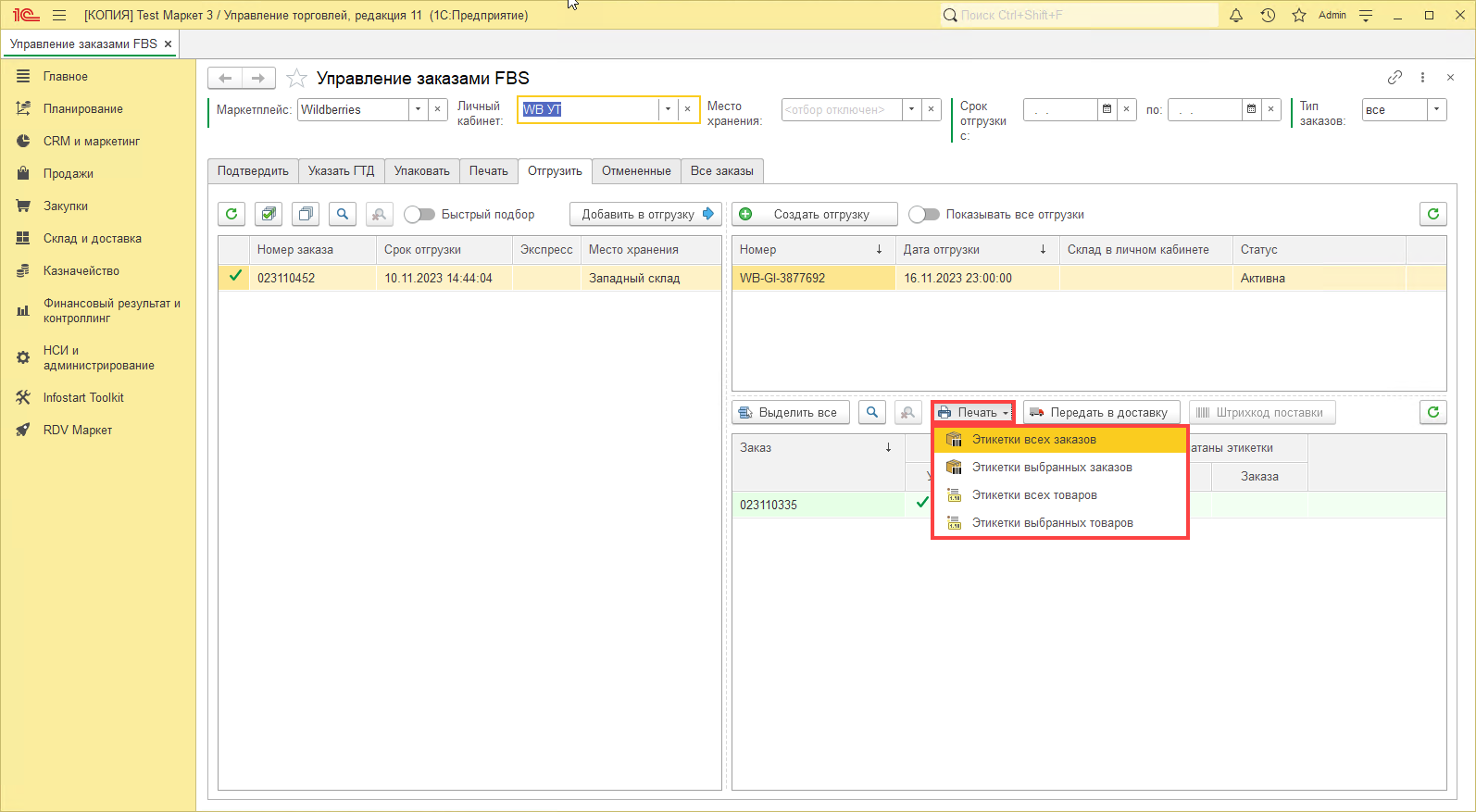Select Этикетки всех товаров menu item
1476x812 pixels.
click(1059, 495)
